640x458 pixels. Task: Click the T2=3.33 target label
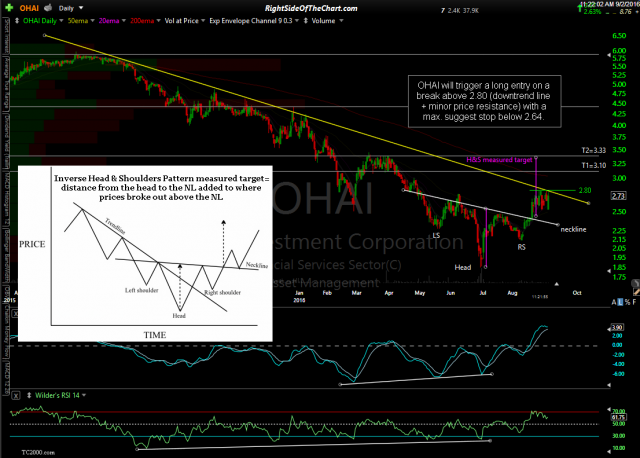(x=593, y=151)
